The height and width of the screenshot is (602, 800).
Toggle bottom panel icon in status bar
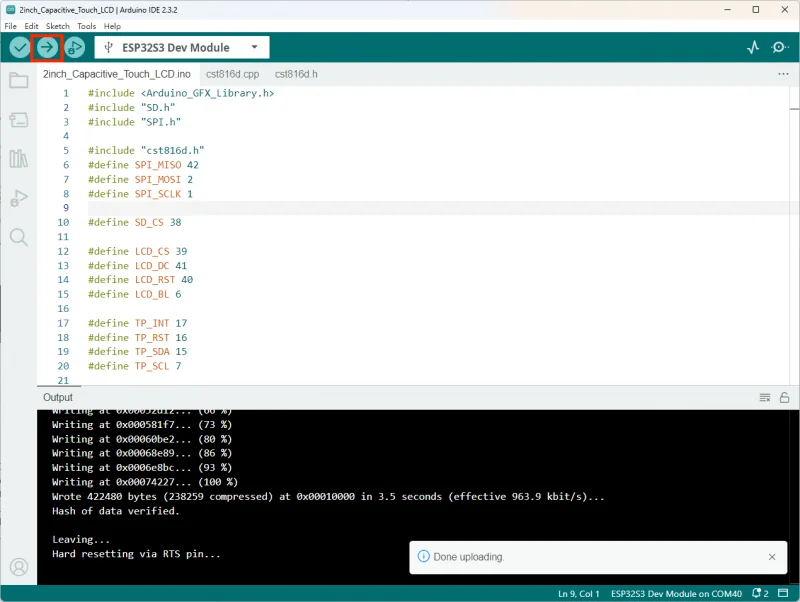click(x=783, y=593)
